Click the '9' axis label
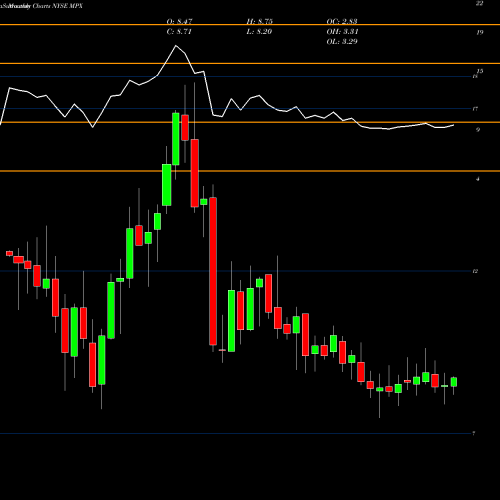The image size is (500, 500). (x=478, y=130)
